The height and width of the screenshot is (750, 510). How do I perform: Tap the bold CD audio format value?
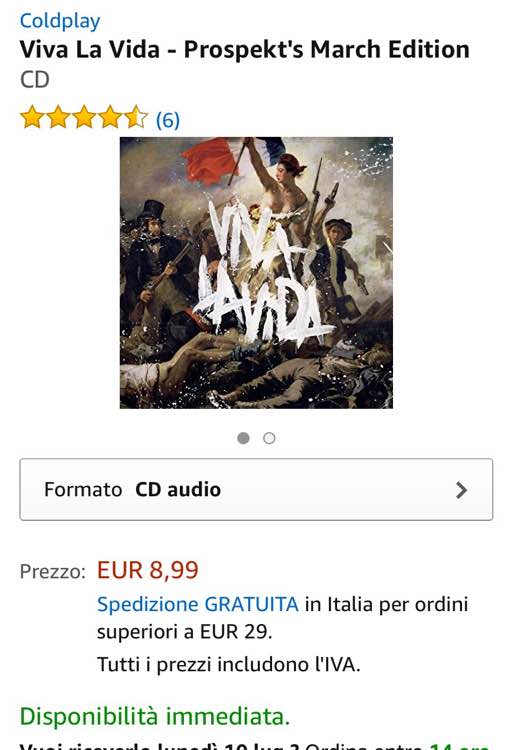click(178, 489)
